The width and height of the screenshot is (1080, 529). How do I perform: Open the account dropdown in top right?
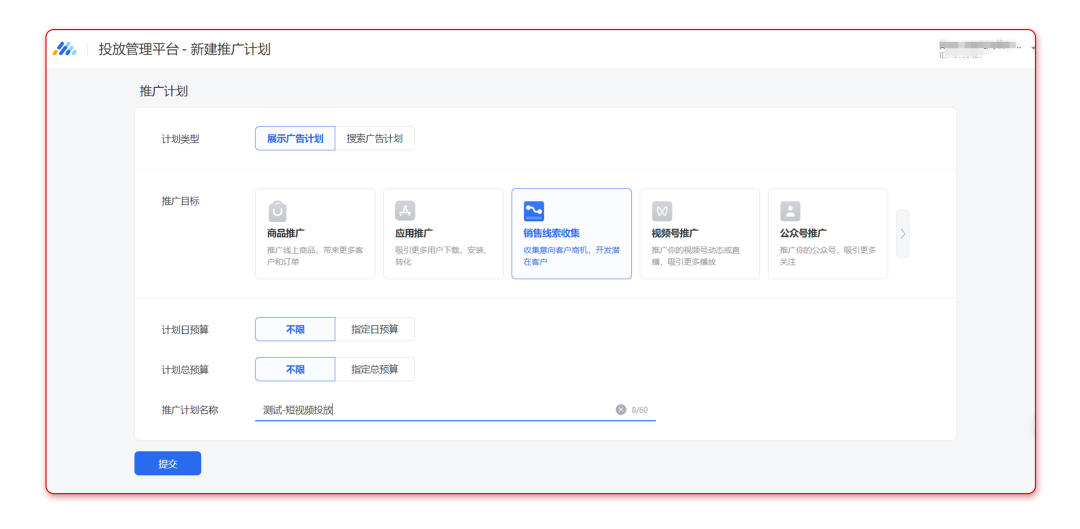point(1033,48)
